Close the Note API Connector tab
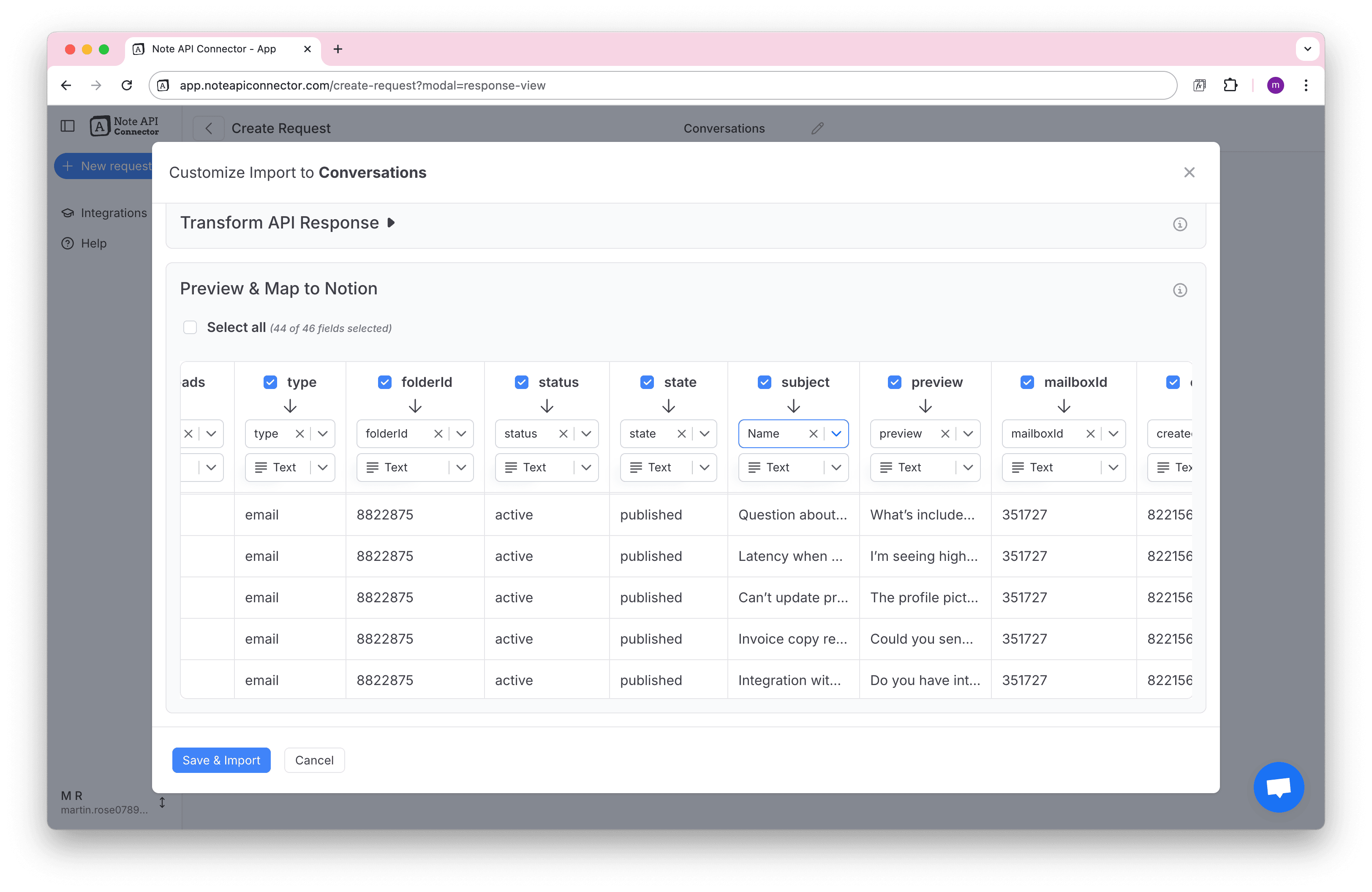The height and width of the screenshot is (892, 1372). pos(307,49)
